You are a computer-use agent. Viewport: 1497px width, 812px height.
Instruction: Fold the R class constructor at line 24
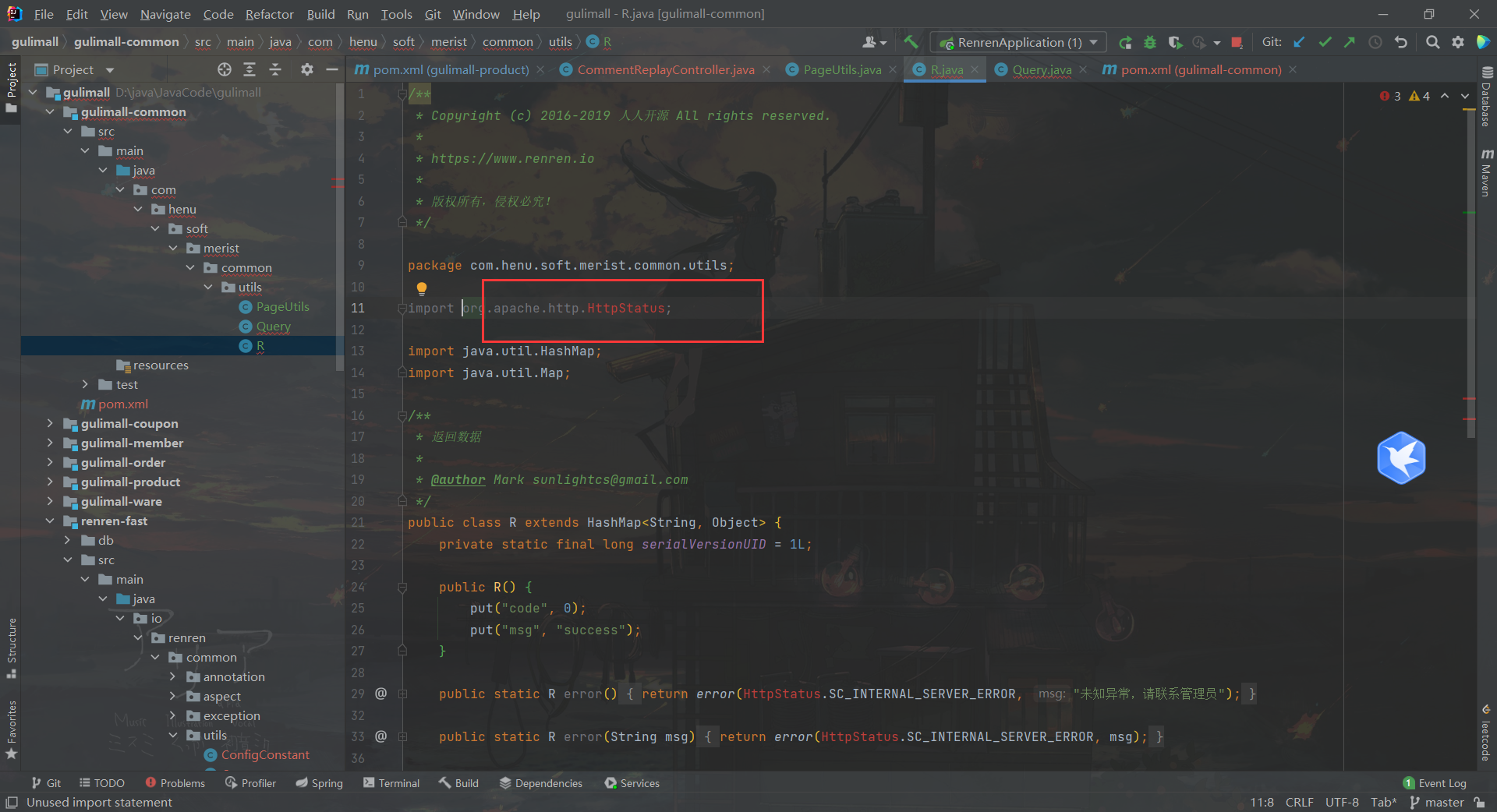pos(403,587)
